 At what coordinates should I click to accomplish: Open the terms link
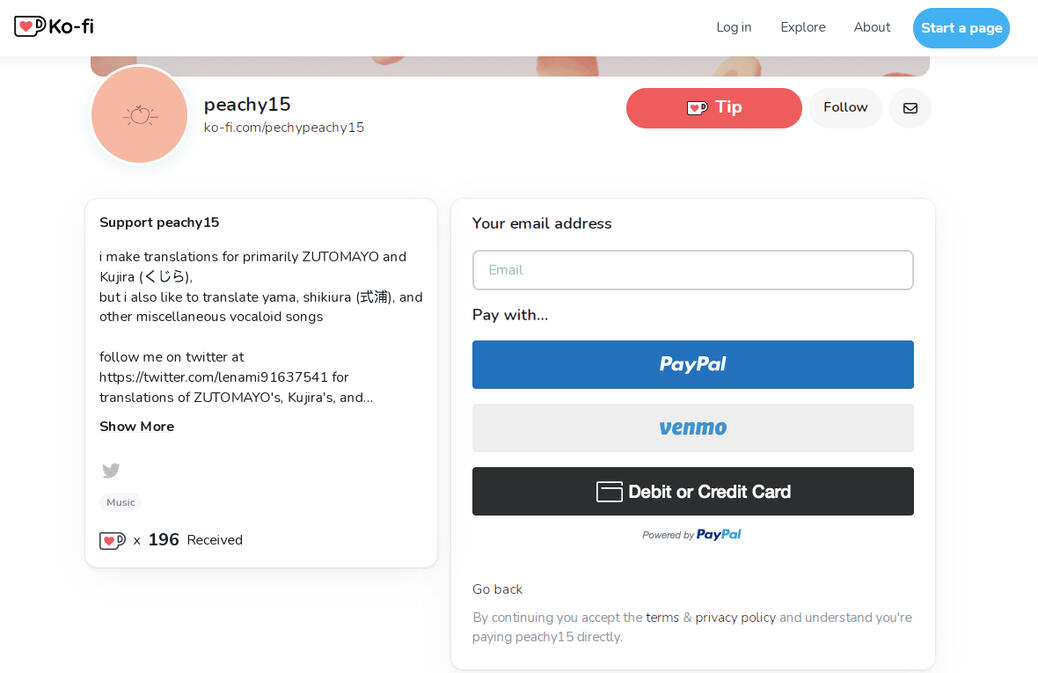coord(662,618)
